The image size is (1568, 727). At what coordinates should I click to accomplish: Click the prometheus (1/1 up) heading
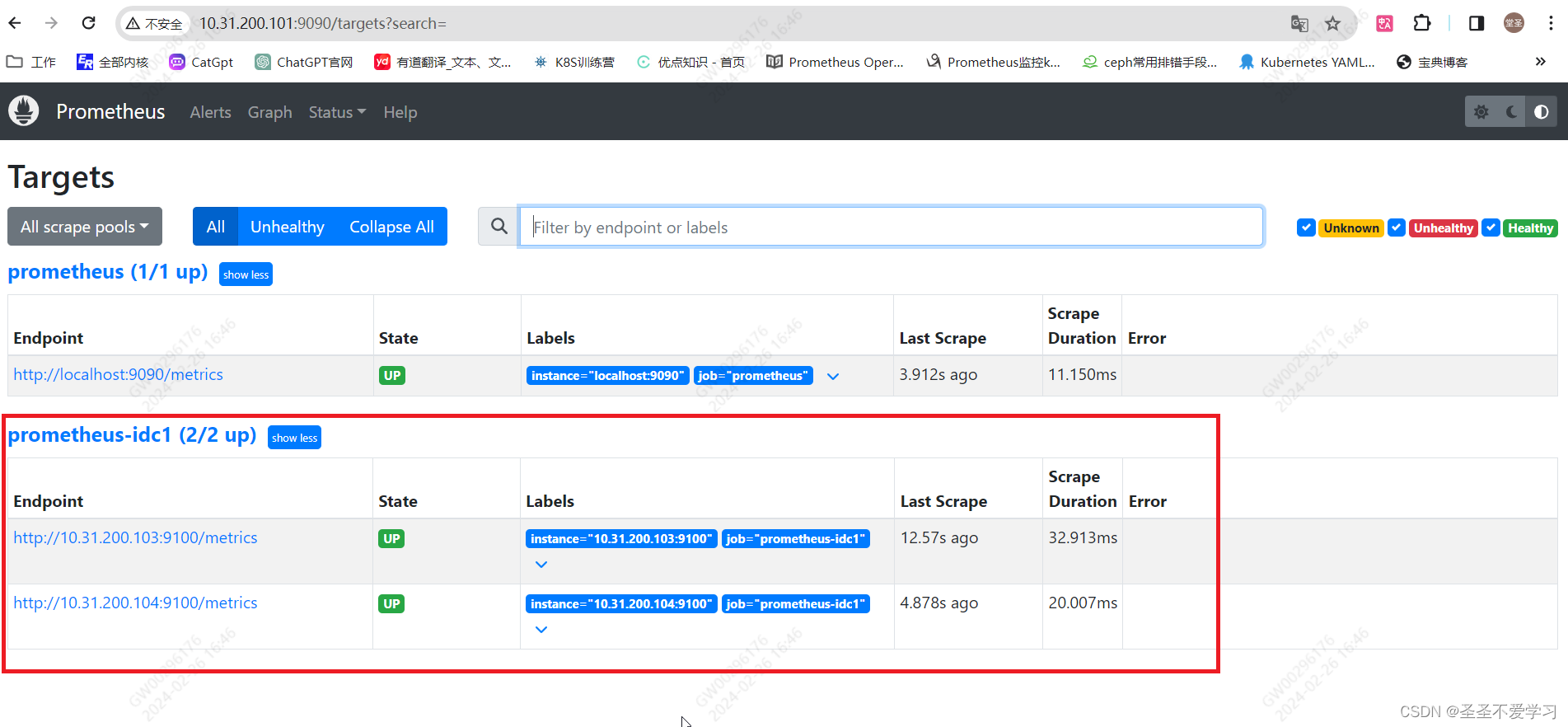tap(108, 272)
